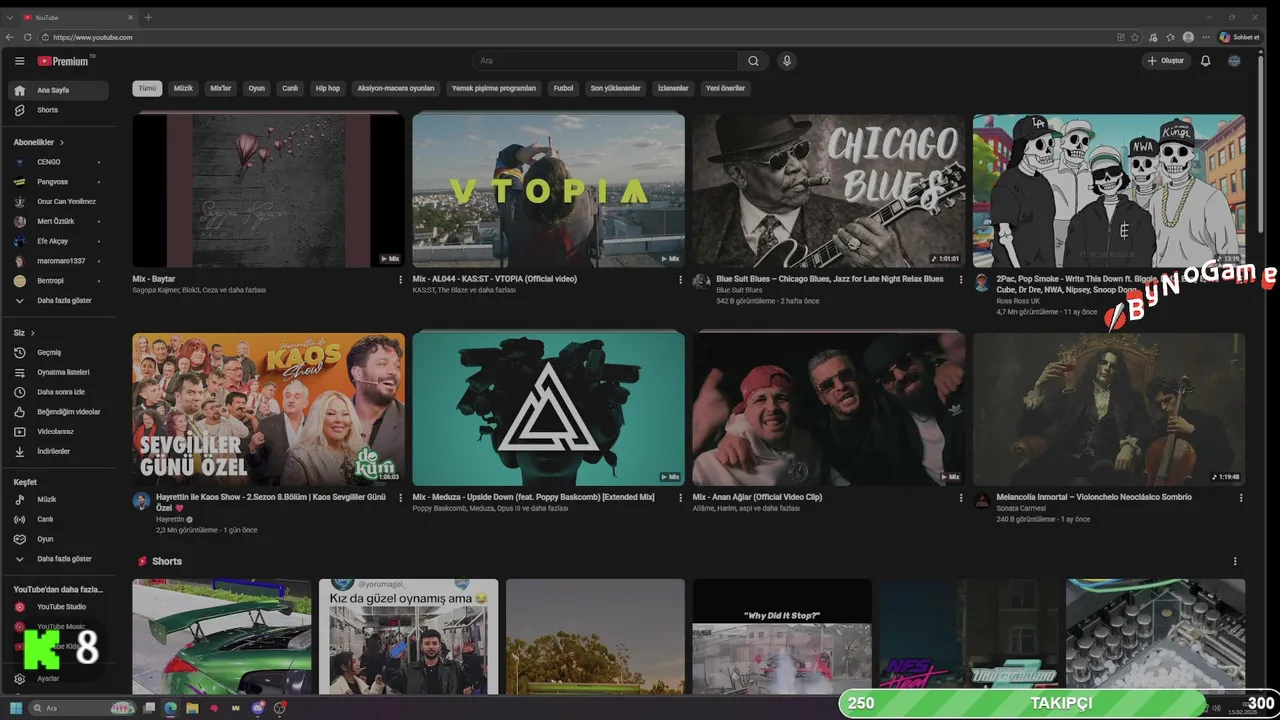
Task: Open Videolarınız in sidebar
Action: pyautogui.click(x=58, y=432)
